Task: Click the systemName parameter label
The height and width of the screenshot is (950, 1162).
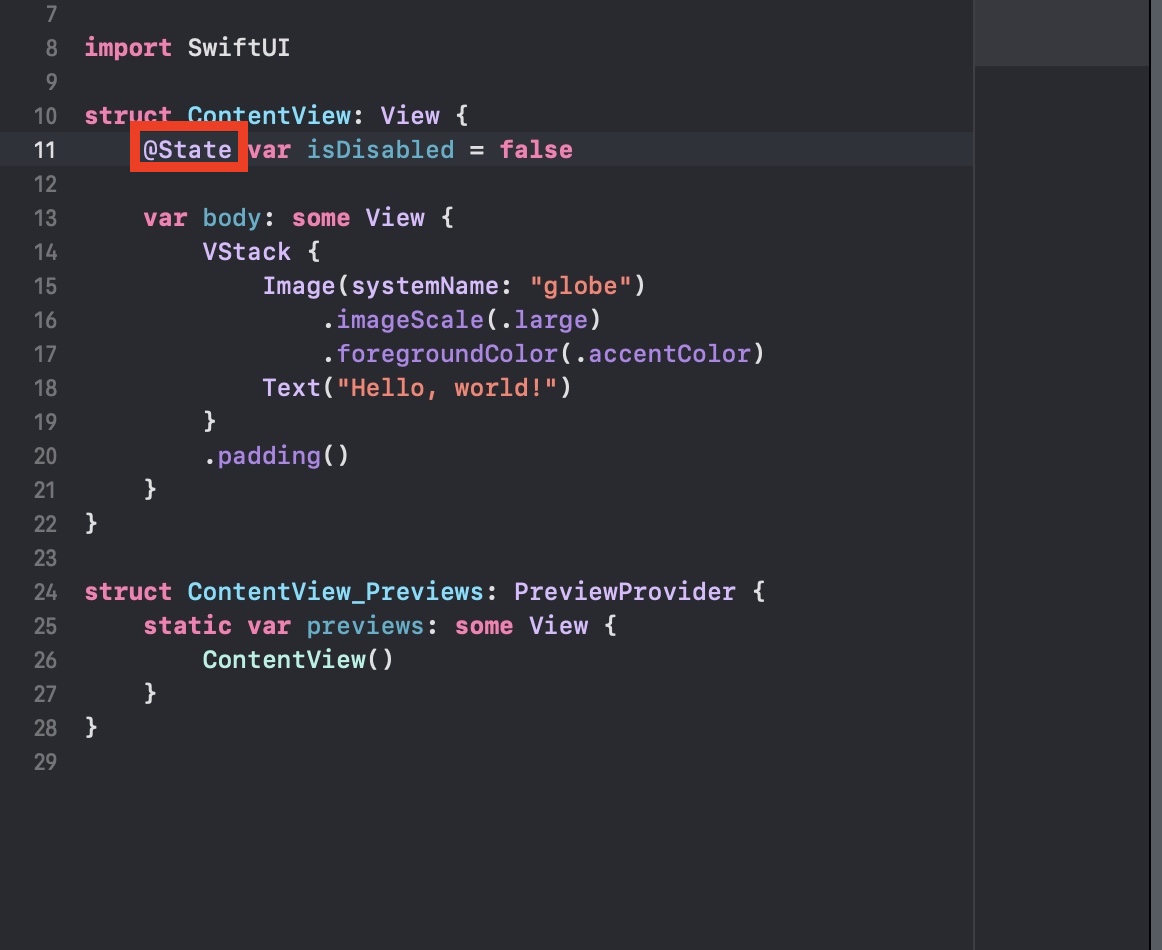Action: click(x=425, y=286)
